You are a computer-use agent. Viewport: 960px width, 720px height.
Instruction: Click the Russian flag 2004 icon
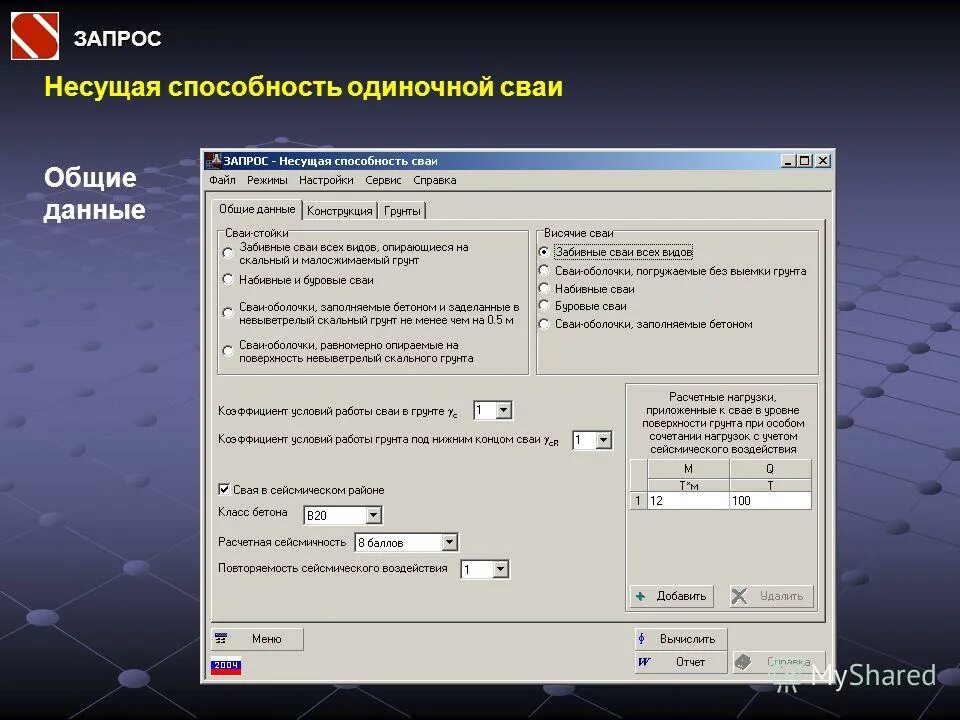[x=226, y=666]
